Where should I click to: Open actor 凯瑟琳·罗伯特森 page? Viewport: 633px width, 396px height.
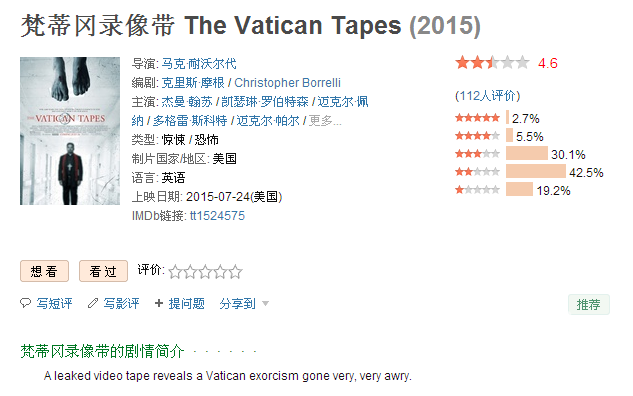pyautogui.click(x=265, y=102)
